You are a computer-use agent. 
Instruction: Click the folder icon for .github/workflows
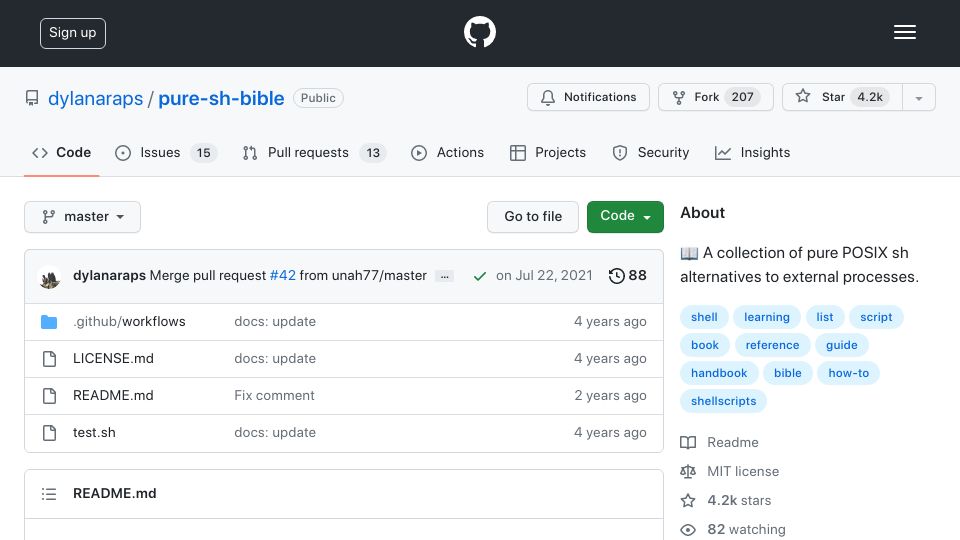49,321
